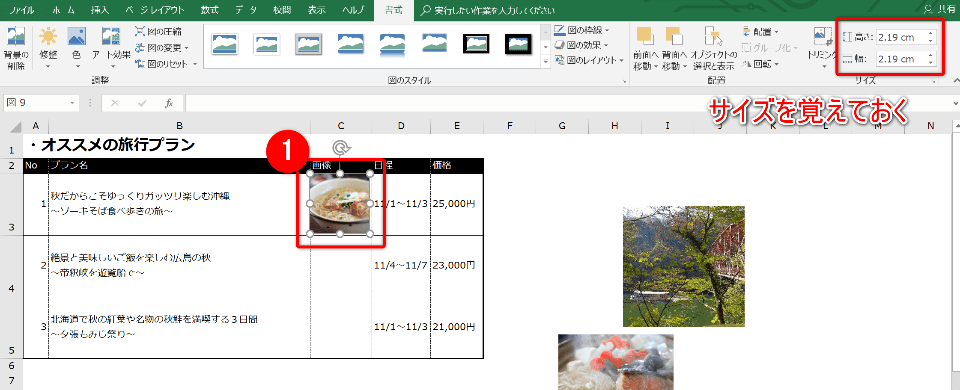Open the size group dialog launcher

(934, 81)
